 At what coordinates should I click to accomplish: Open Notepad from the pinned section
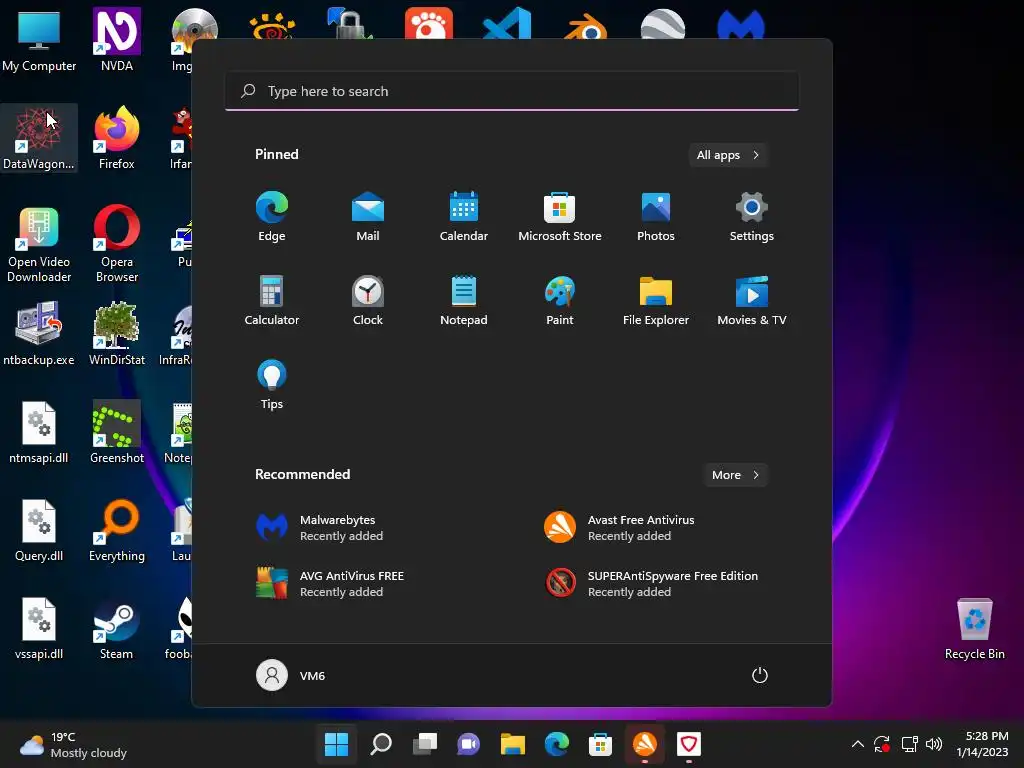[464, 301]
